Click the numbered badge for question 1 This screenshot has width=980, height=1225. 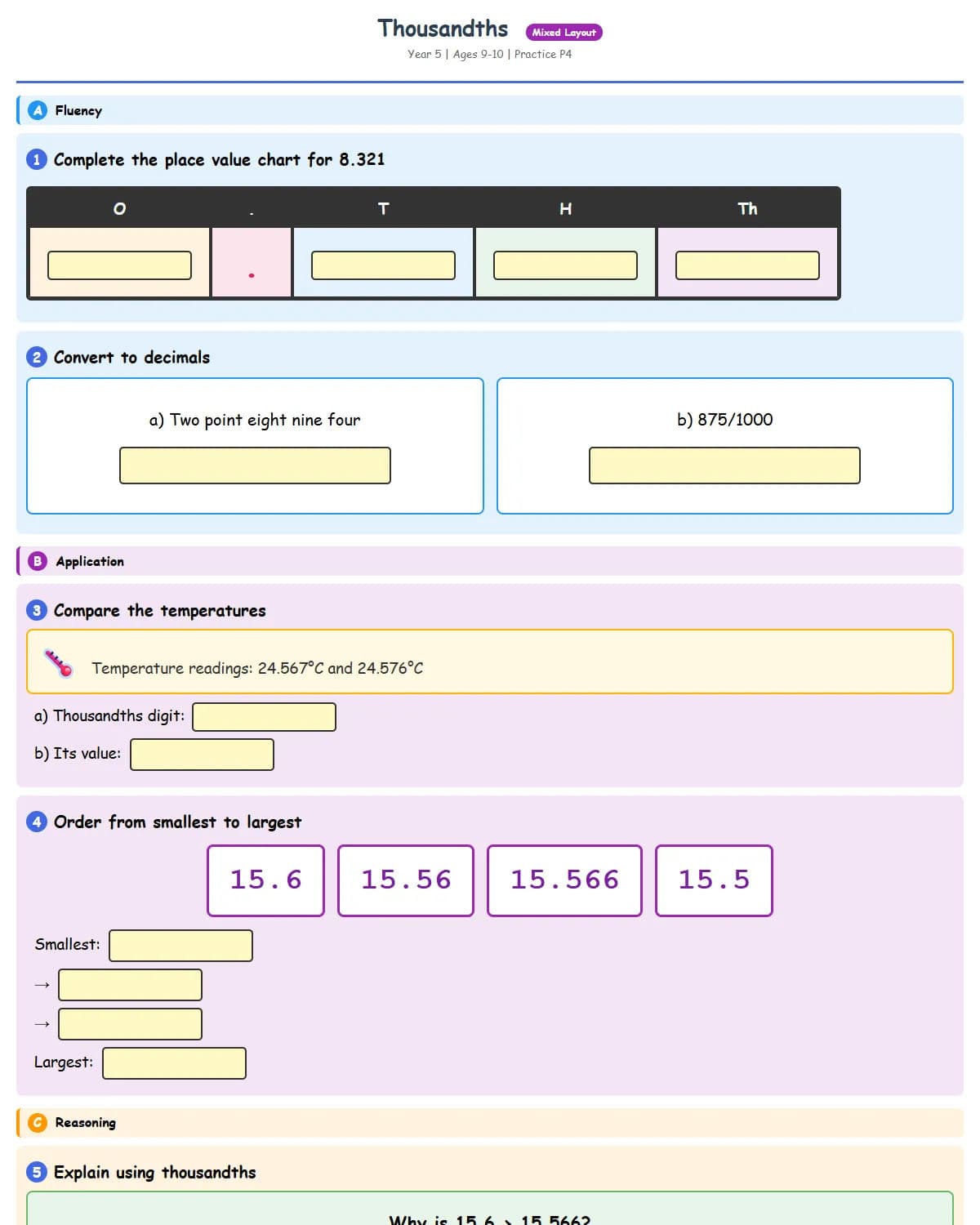pos(36,159)
